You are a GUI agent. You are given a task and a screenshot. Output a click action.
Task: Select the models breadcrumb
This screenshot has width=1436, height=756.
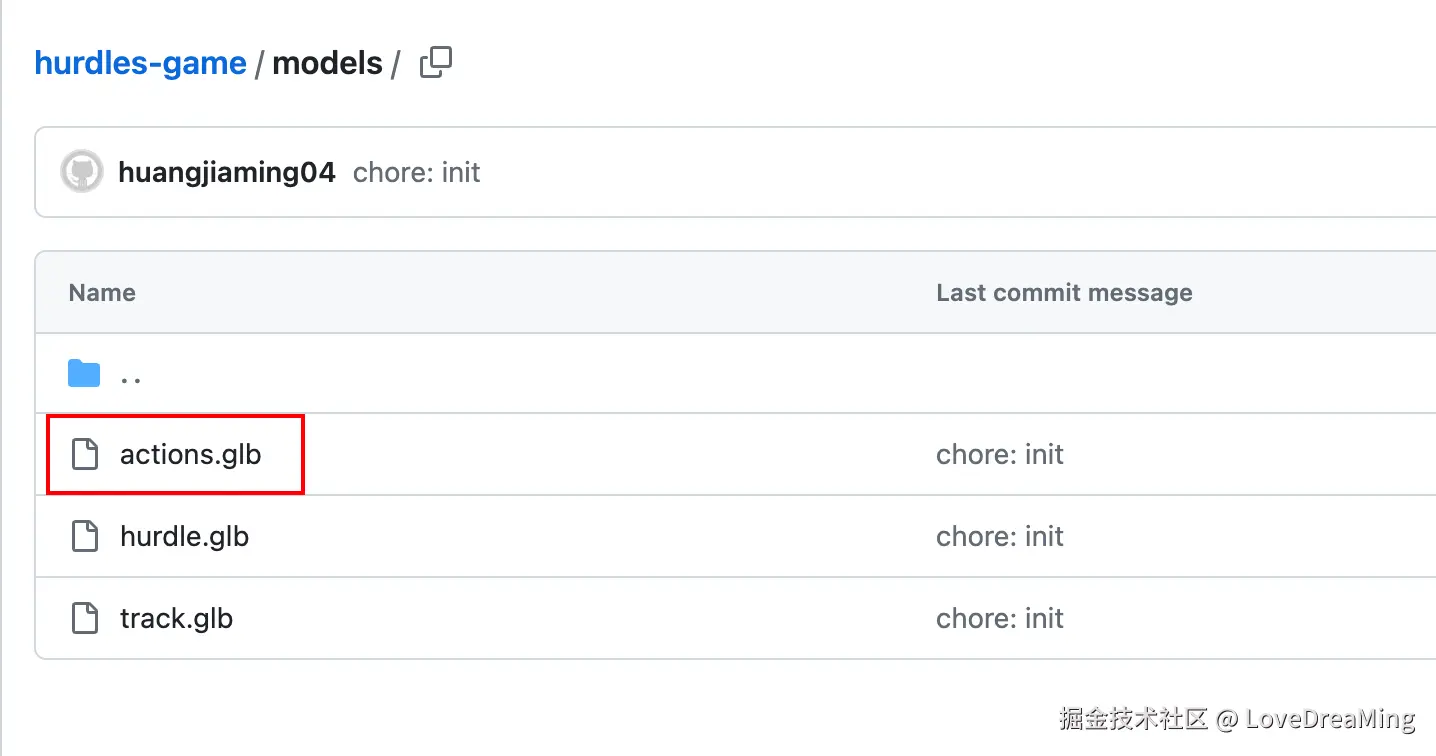[327, 63]
